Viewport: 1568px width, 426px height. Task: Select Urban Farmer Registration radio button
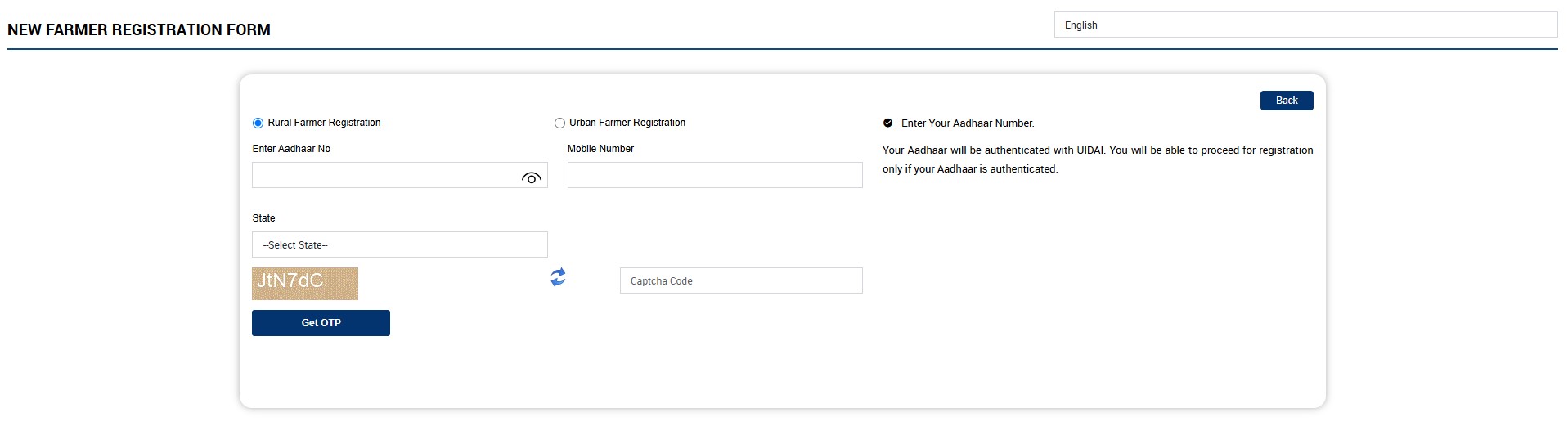pos(559,123)
